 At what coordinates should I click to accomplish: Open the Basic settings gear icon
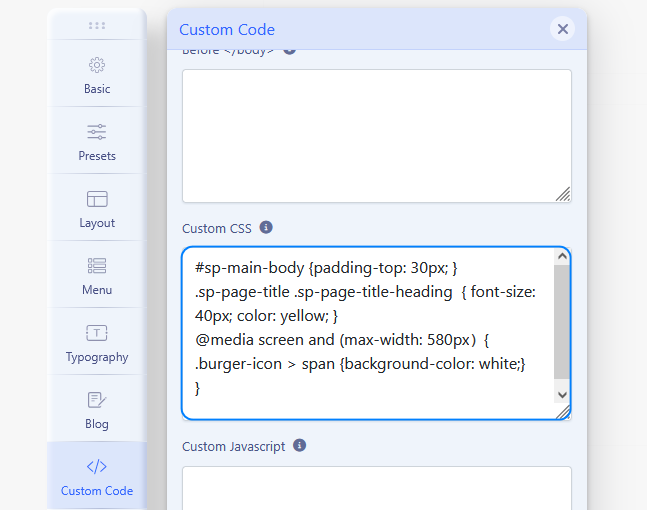point(97,65)
